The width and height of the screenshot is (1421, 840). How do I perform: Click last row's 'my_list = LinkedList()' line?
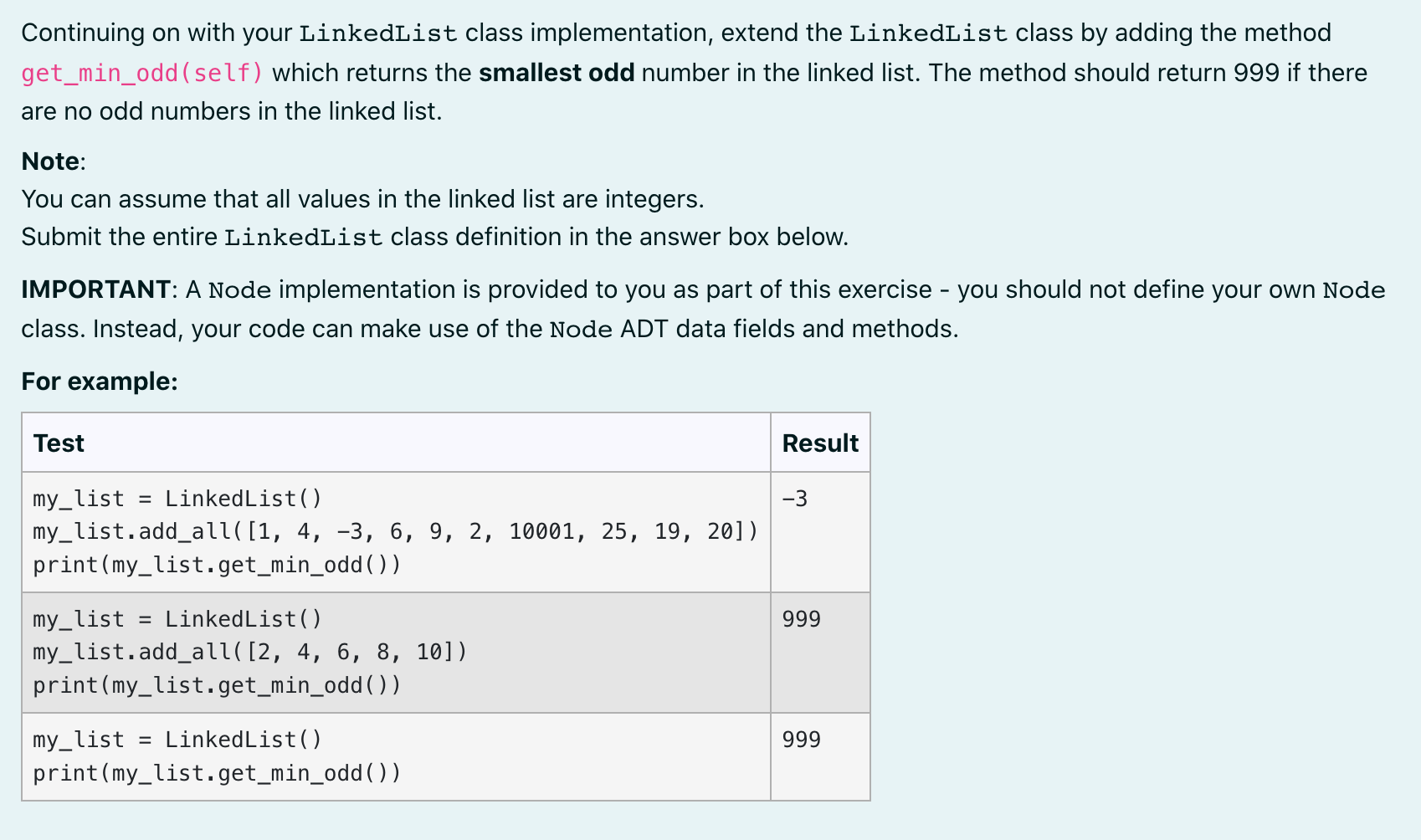click(177, 740)
